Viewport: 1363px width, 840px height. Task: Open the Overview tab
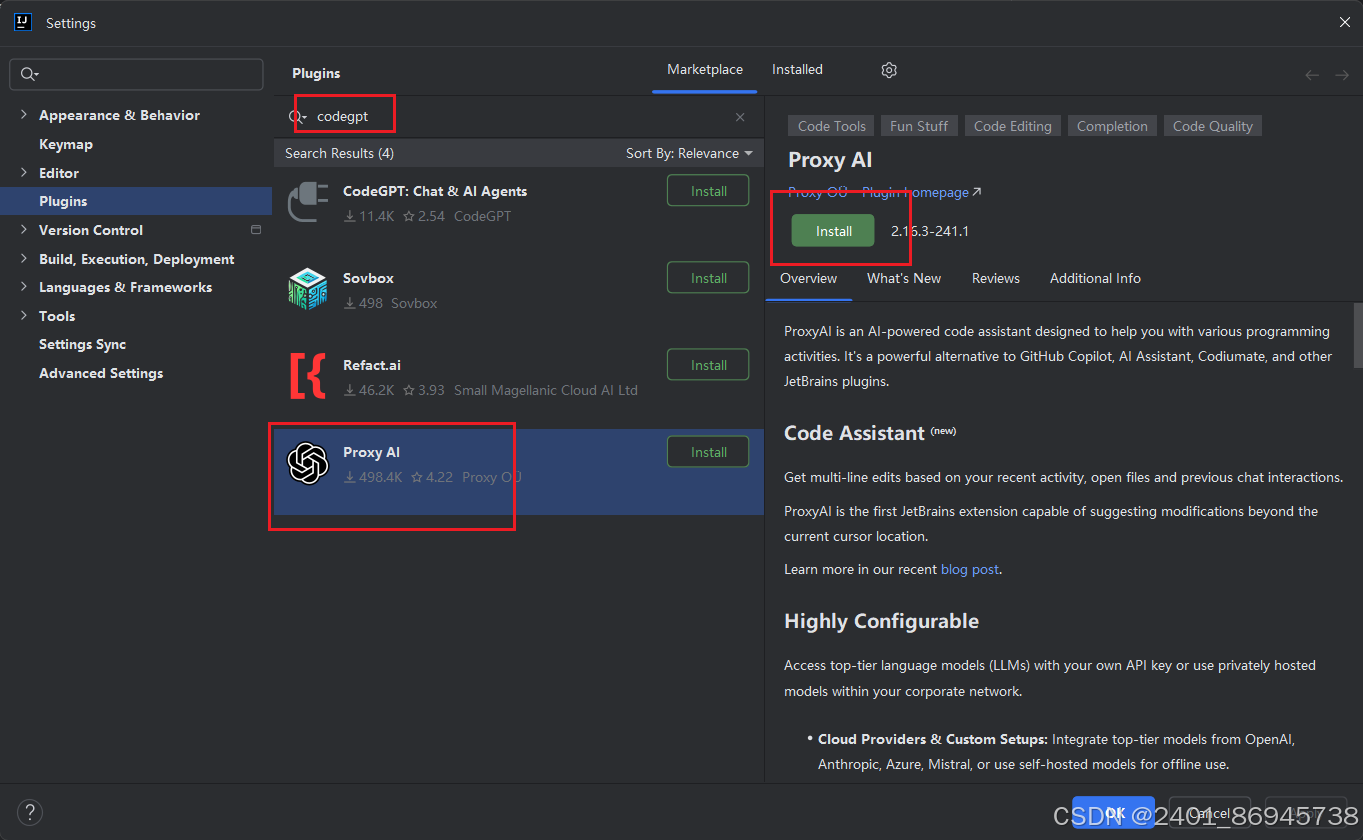808,278
